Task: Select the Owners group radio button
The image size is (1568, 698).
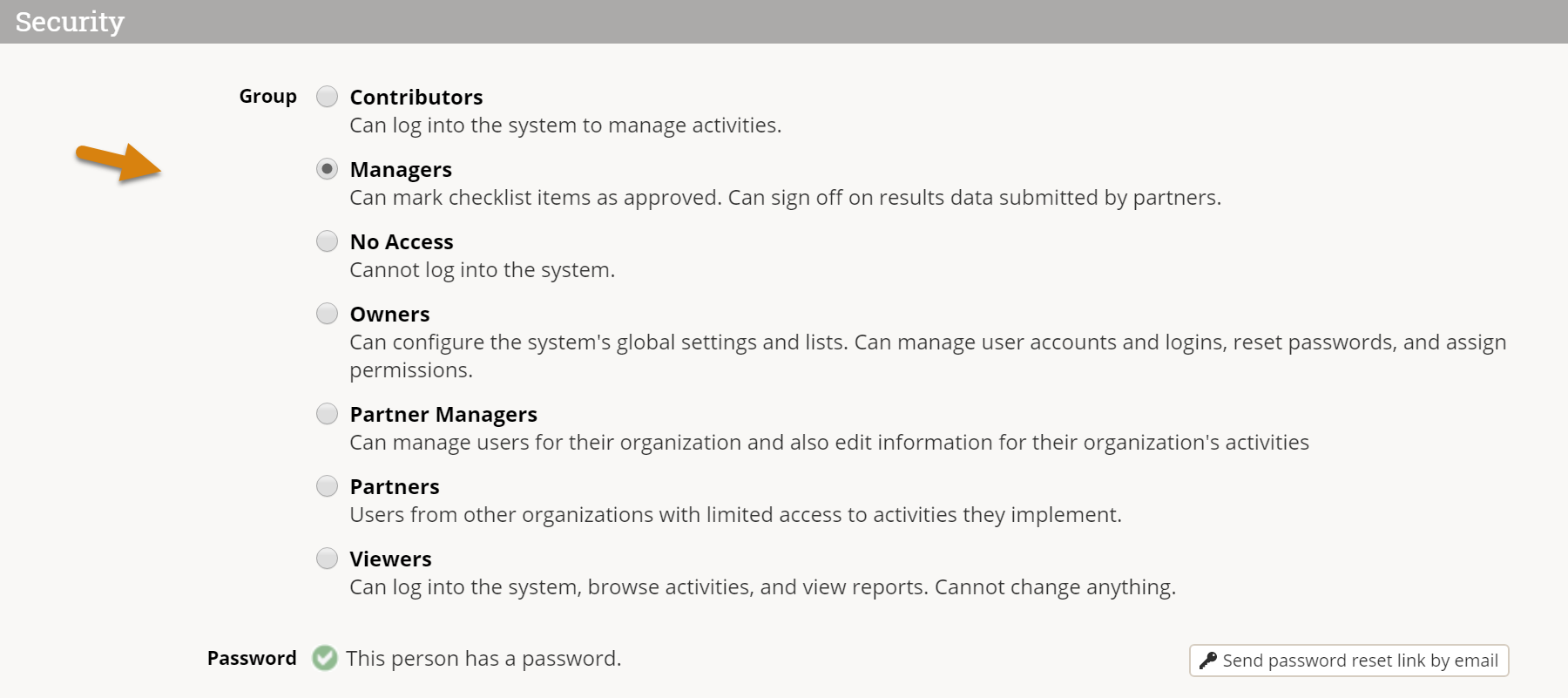Action: coord(327,313)
